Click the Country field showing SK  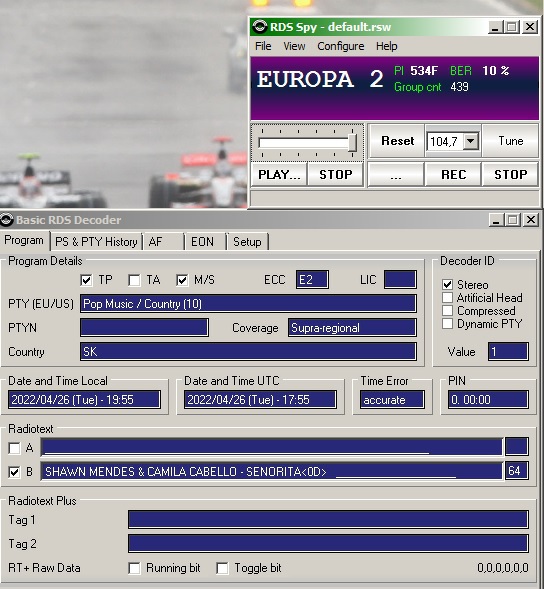248,352
